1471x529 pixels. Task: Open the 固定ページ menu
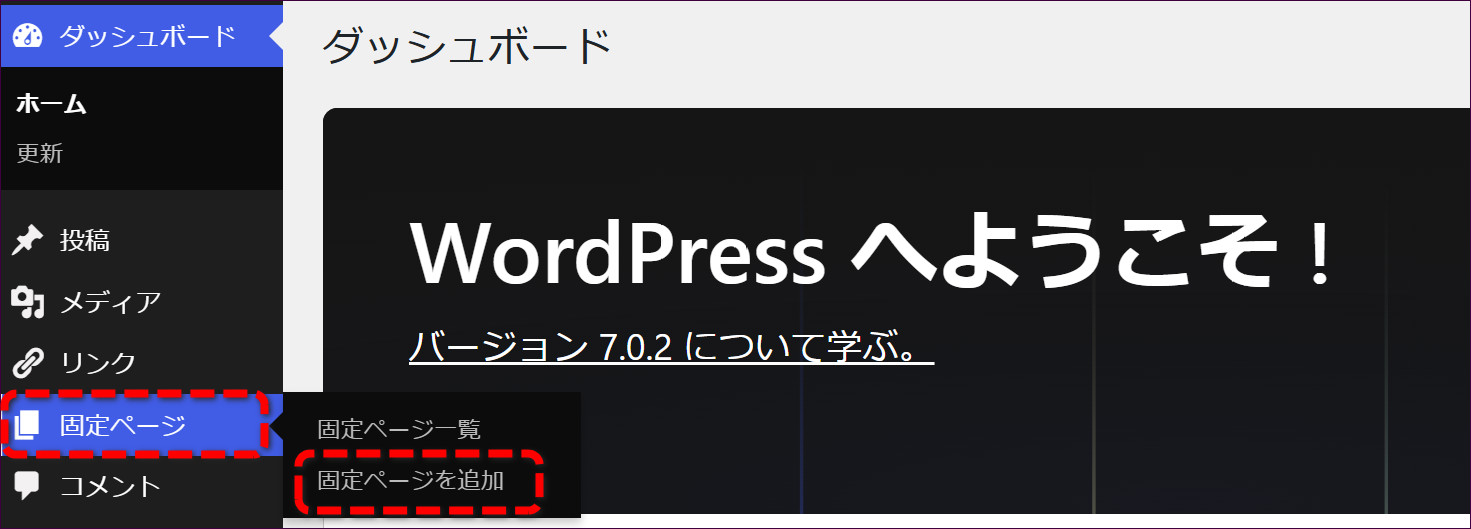tap(142, 425)
